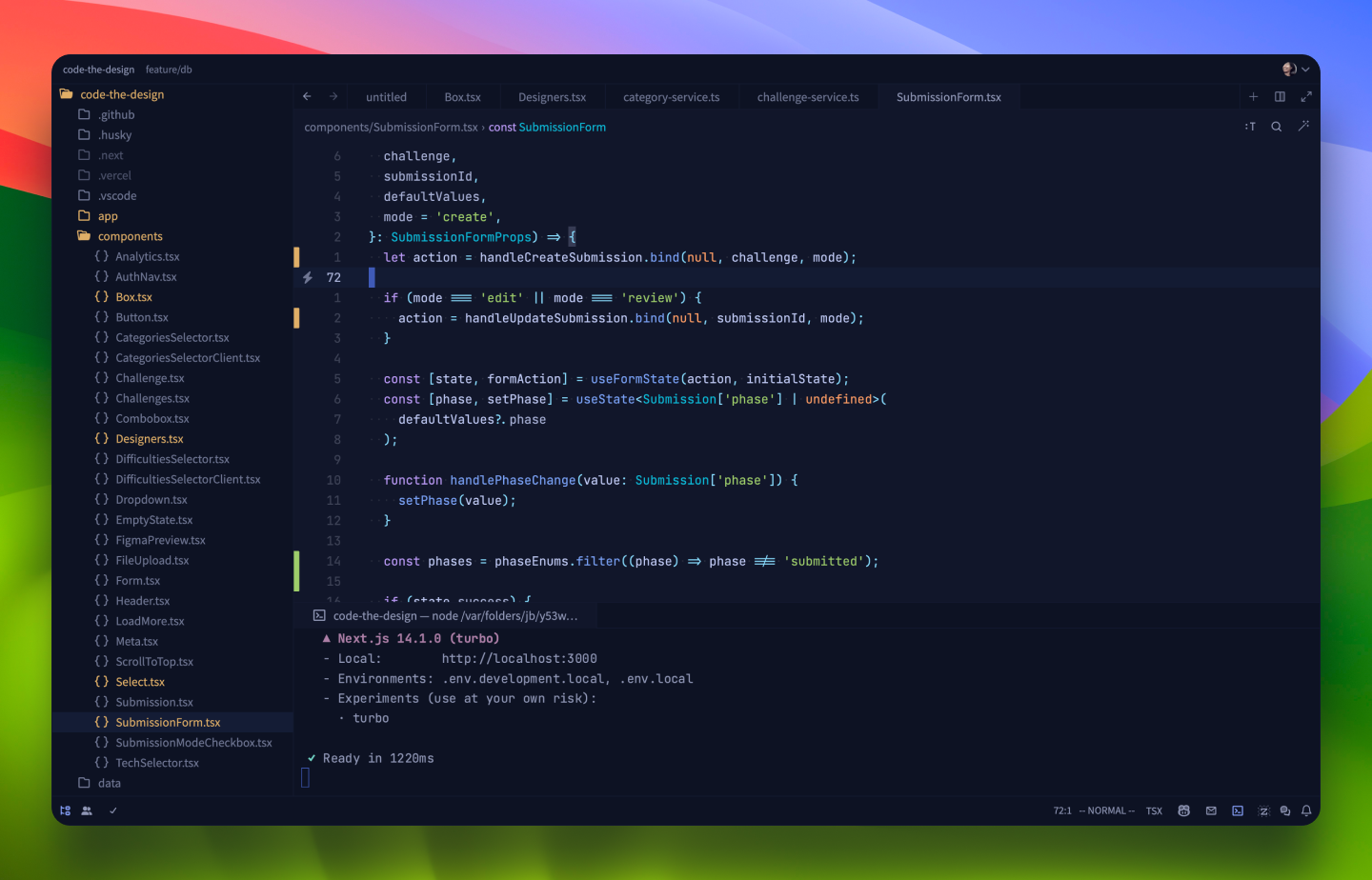The width and height of the screenshot is (1372, 880).
Task: Click the plus new tab icon
Action: click(1253, 96)
